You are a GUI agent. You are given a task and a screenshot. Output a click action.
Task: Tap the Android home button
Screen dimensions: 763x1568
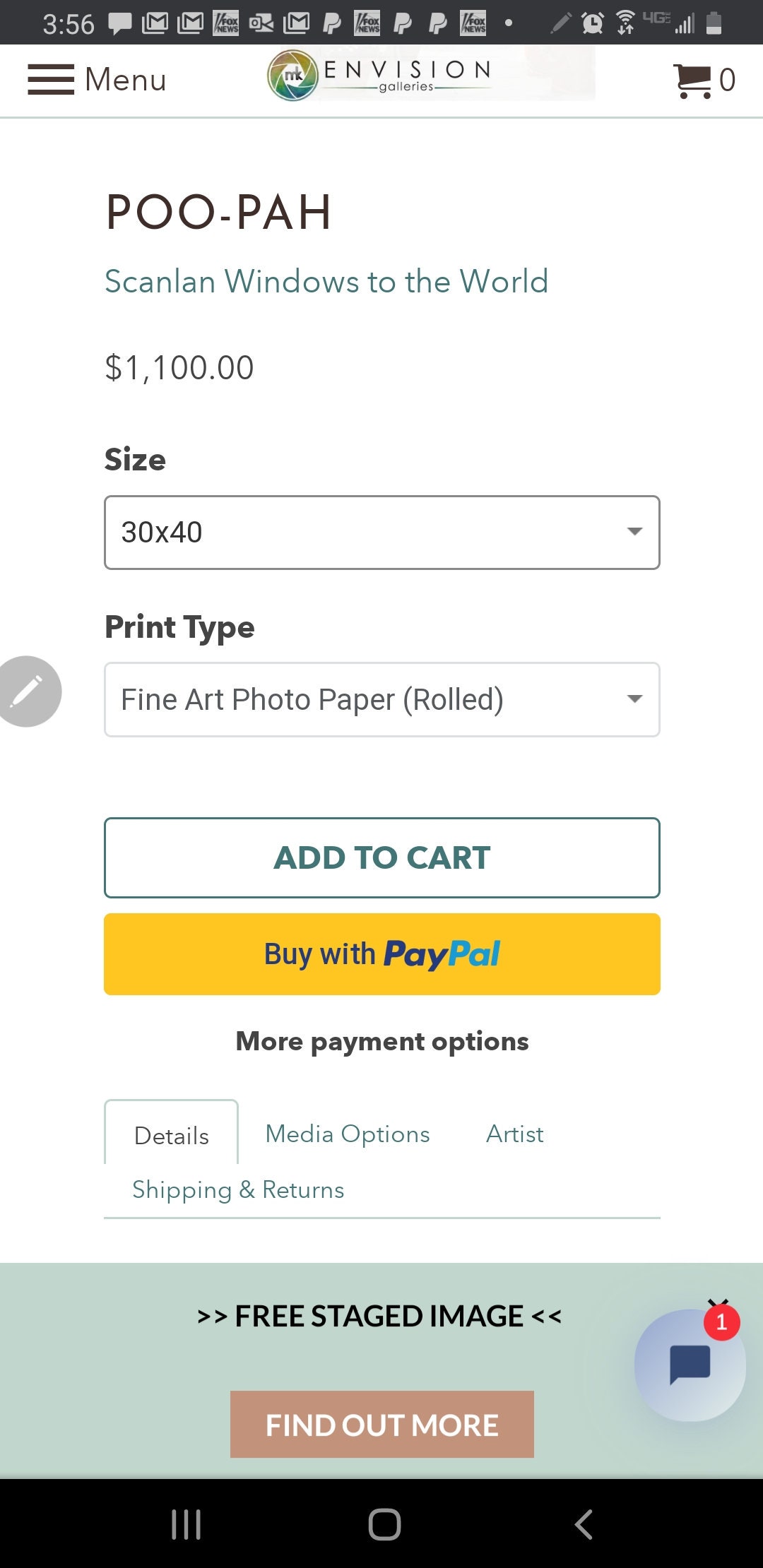384,1524
